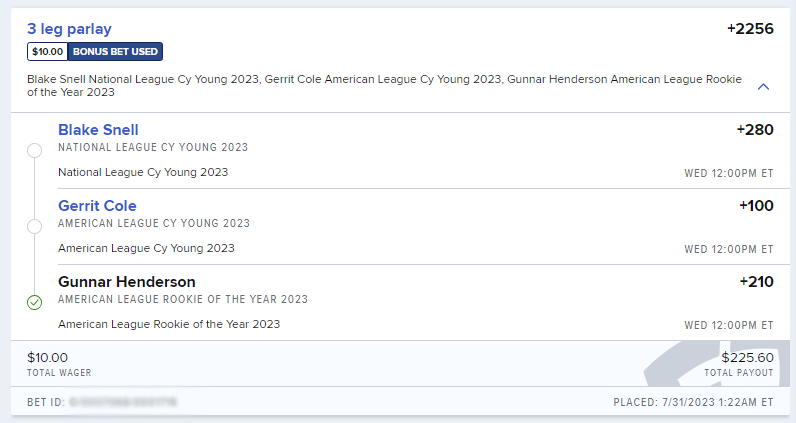The height and width of the screenshot is (423, 796).
Task: Open the Blake Snell link
Action: coord(98,130)
